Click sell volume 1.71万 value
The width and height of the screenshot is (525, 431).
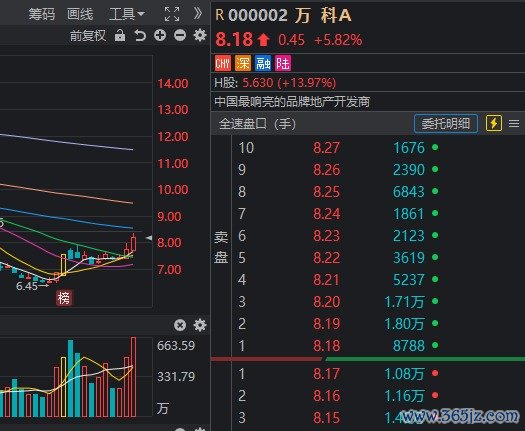click(404, 302)
